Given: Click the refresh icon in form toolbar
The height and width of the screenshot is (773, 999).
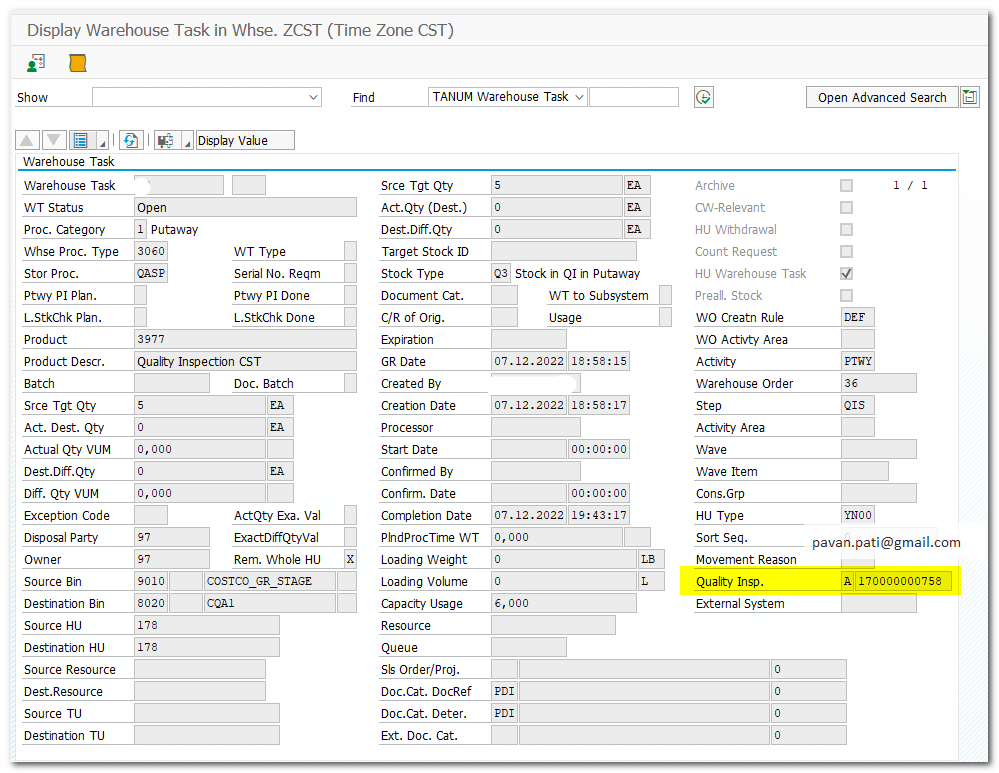Looking at the screenshot, I should click(x=131, y=140).
